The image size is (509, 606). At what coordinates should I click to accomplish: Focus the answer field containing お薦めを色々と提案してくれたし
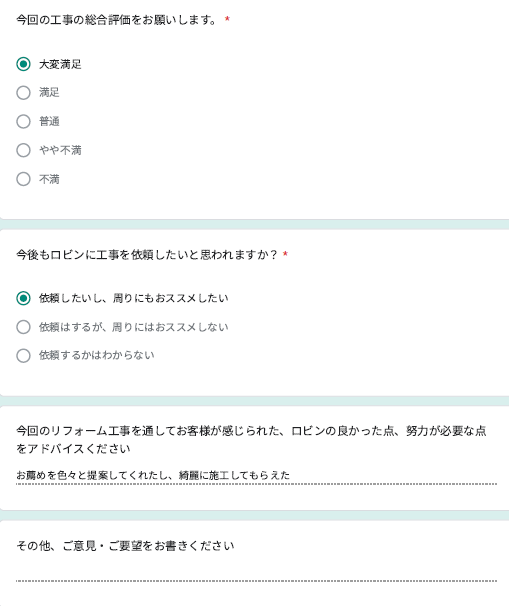click(256, 475)
